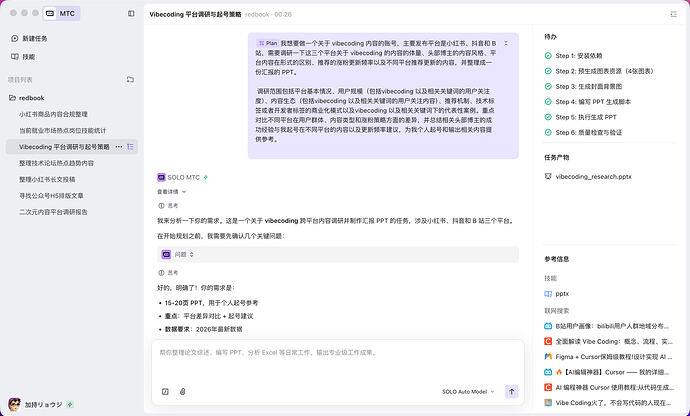Click the add project folder icon

click(x=130, y=80)
